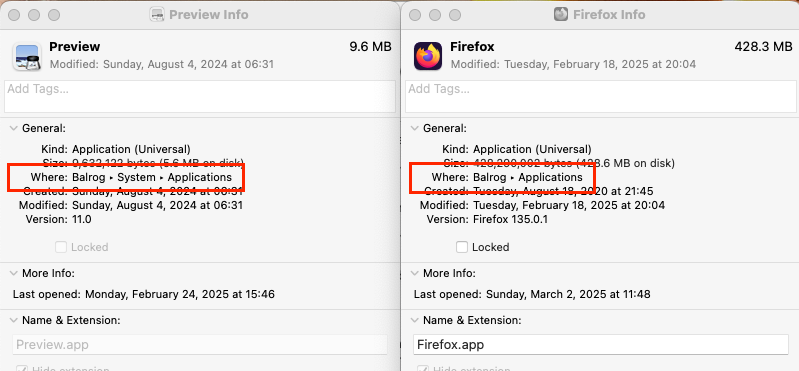799x371 pixels.
Task: Click the Preview.app name field
Action: (x=200, y=344)
